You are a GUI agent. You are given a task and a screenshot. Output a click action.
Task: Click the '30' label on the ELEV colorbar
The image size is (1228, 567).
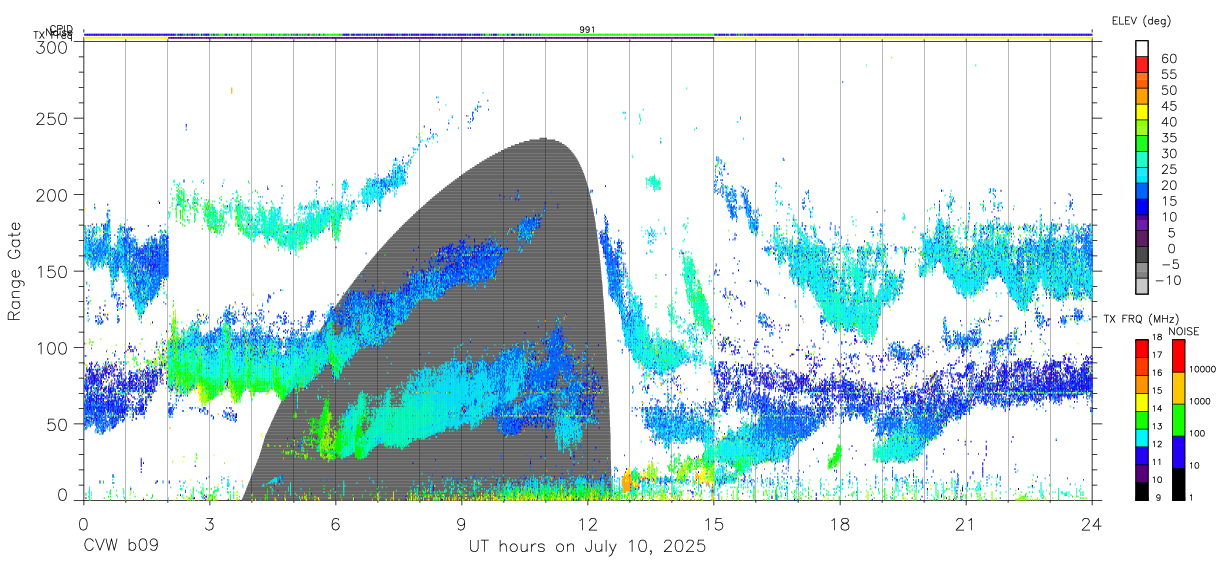tap(1169, 154)
